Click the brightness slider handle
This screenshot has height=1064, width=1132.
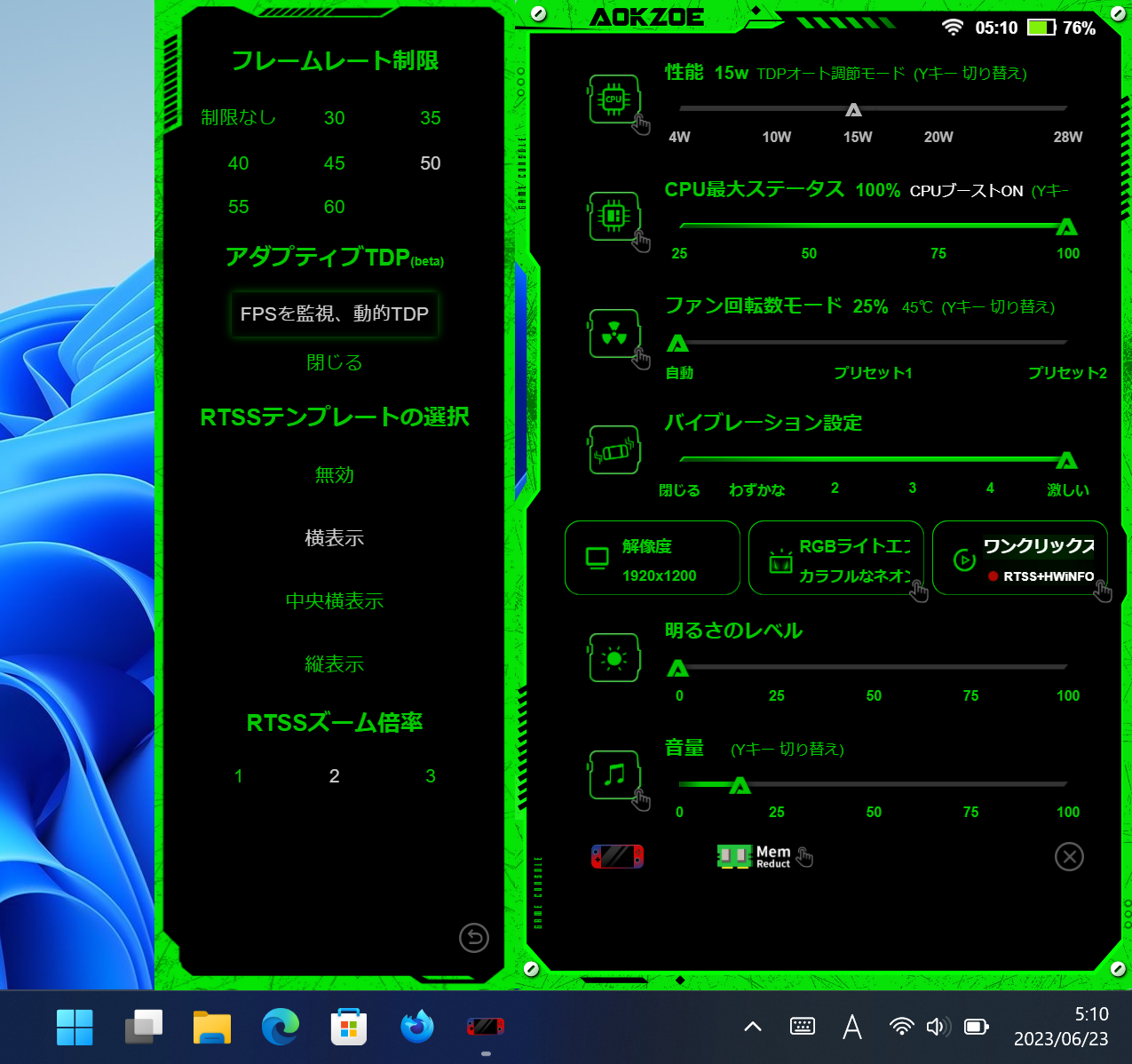pos(678,669)
